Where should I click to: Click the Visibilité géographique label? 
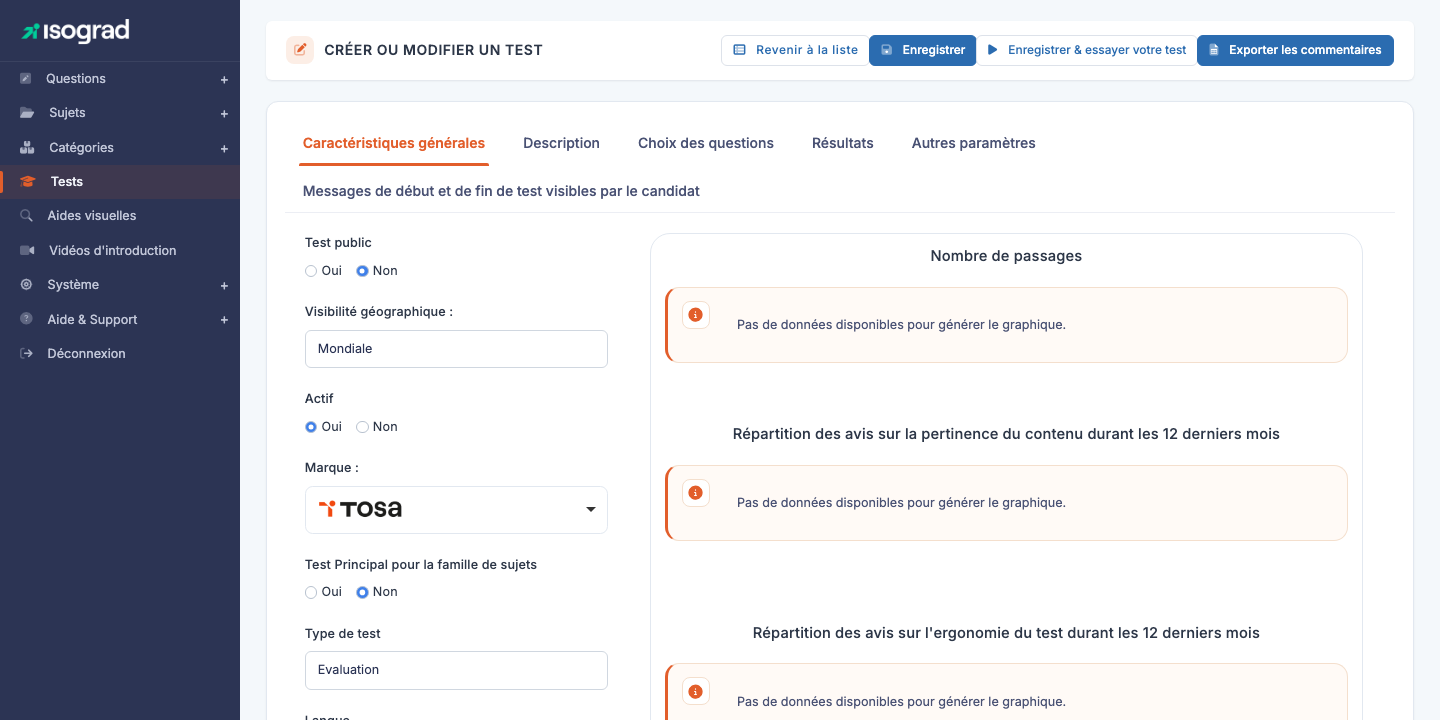coord(379,312)
